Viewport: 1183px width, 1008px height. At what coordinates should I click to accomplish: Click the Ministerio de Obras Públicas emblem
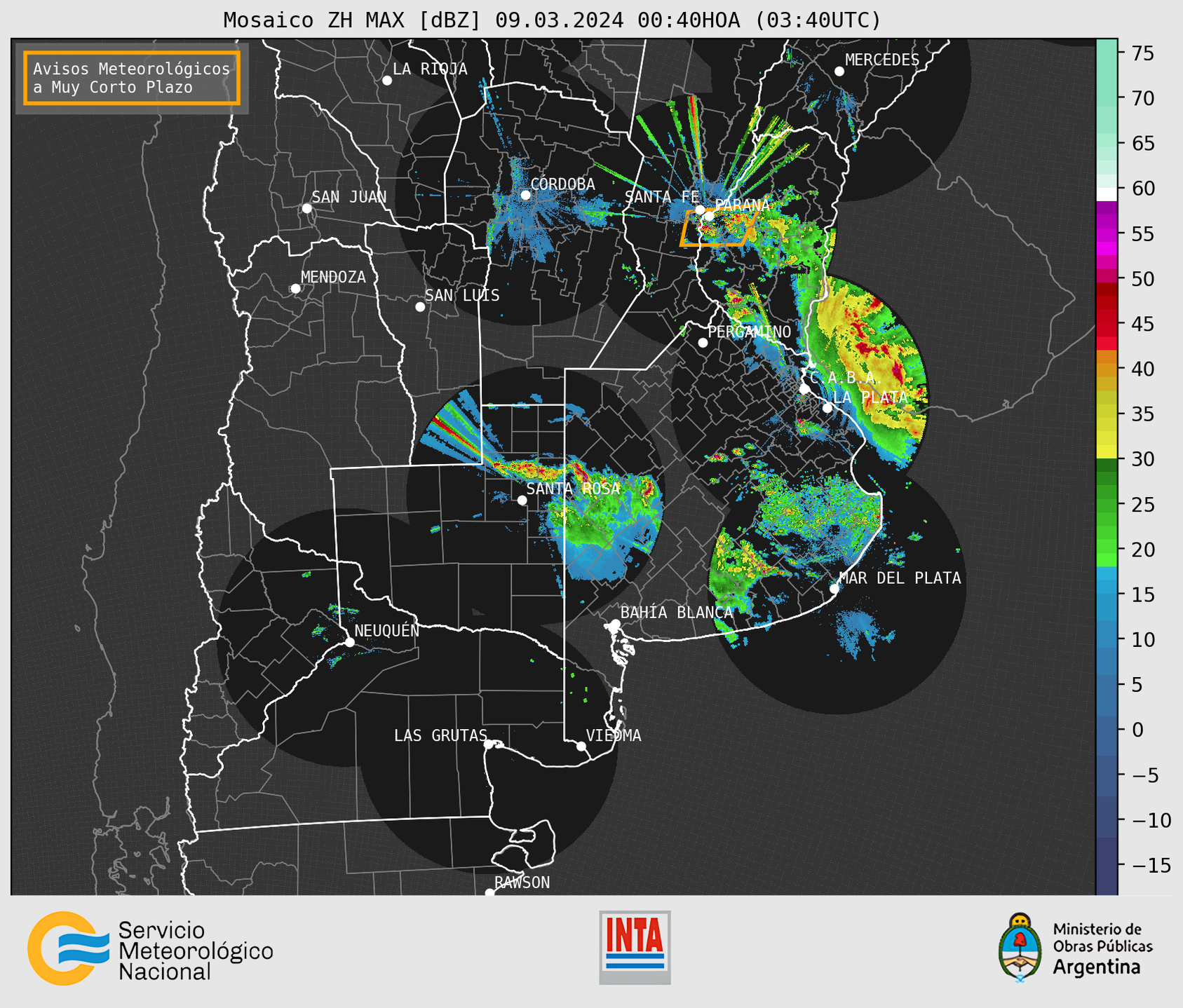coord(1020,947)
